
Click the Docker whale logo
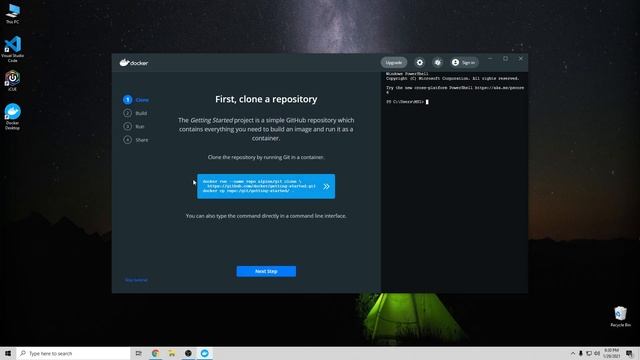click(x=133, y=62)
